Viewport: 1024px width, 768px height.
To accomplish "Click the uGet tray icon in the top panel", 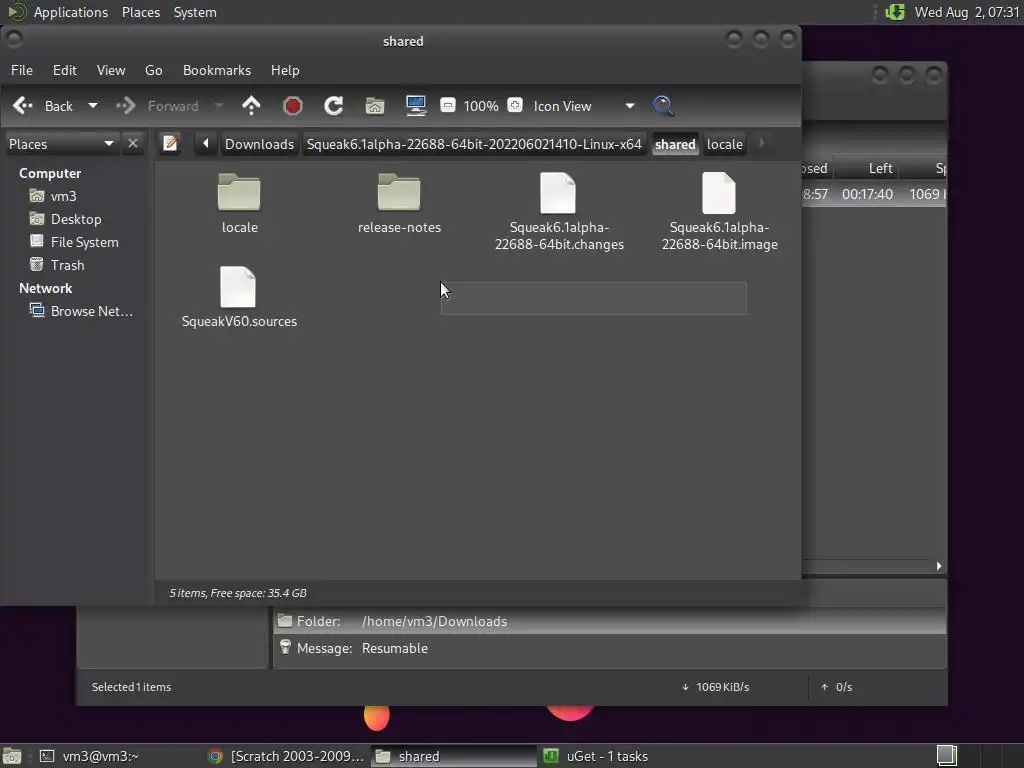I will [895, 12].
